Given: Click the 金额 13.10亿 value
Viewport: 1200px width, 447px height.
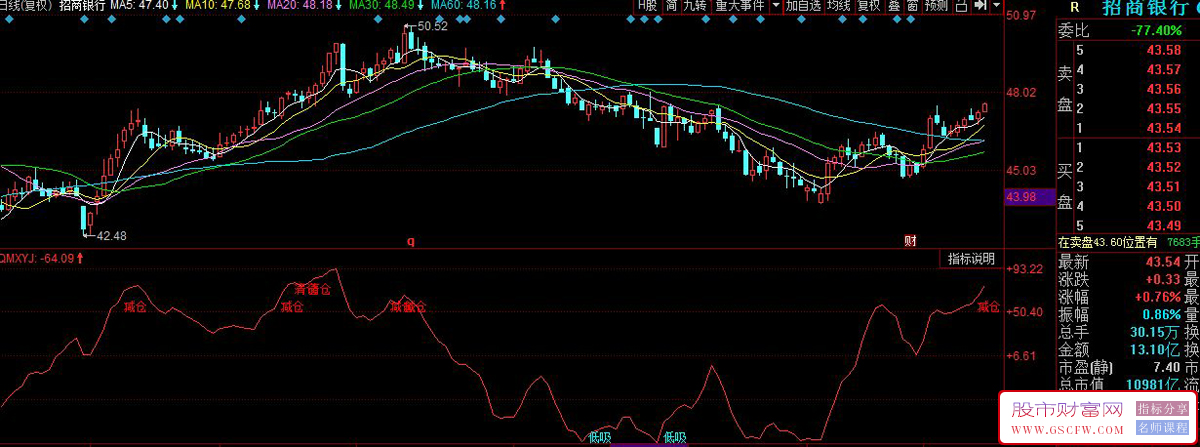Looking at the screenshot, I should 1155,351.
